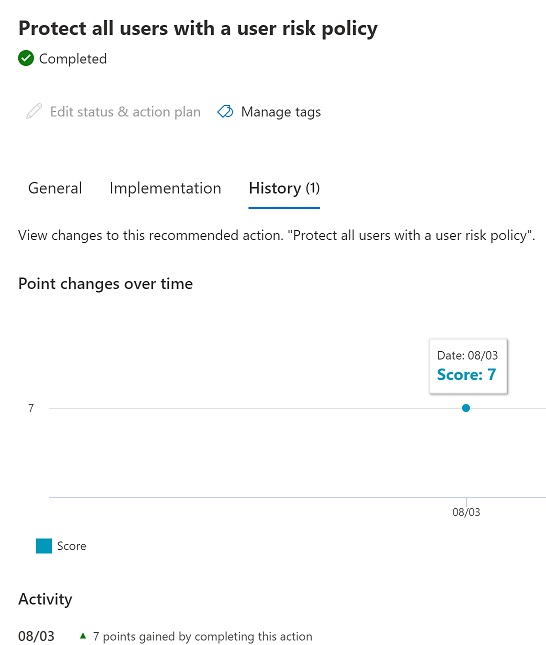Click the 08/03 data point on chart
The height and width of the screenshot is (645, 546).
point(466,408)
